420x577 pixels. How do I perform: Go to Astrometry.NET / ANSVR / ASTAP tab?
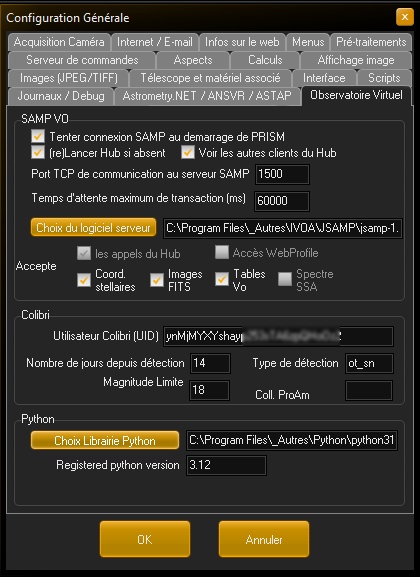[x=207, y=96]
